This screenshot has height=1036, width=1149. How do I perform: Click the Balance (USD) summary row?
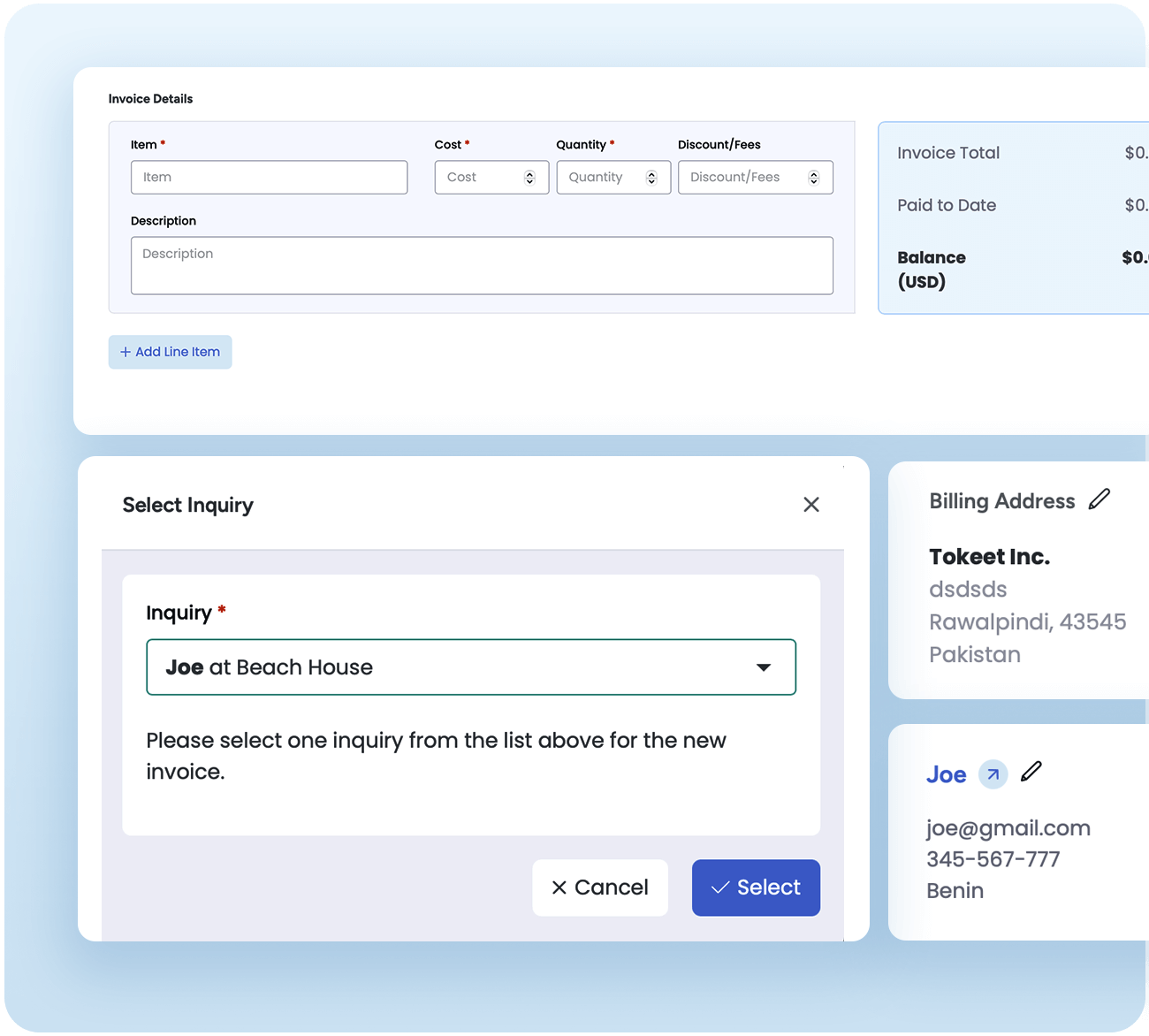point(1016,270)
